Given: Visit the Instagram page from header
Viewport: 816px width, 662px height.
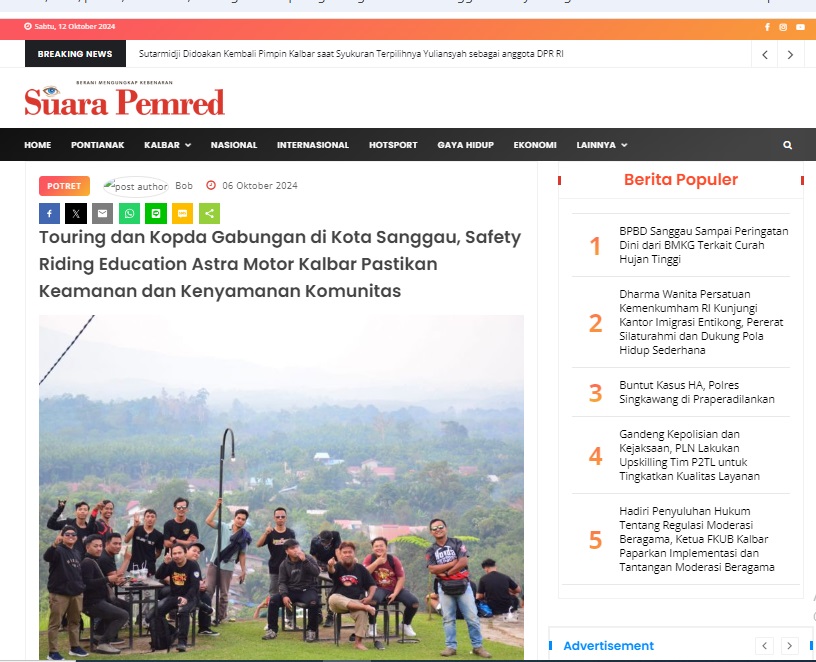Looking at the screenshot, I should point(783,27).
